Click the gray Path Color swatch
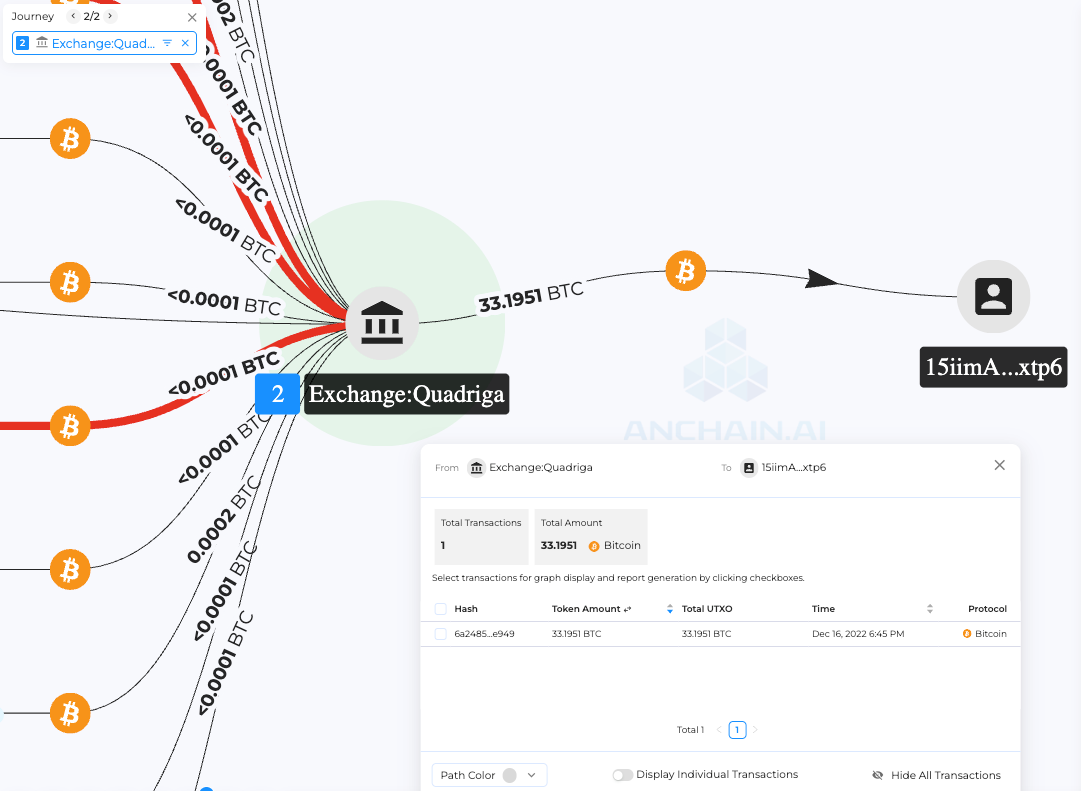Screen dimensions: 1081x791 (x=509, y=775)
